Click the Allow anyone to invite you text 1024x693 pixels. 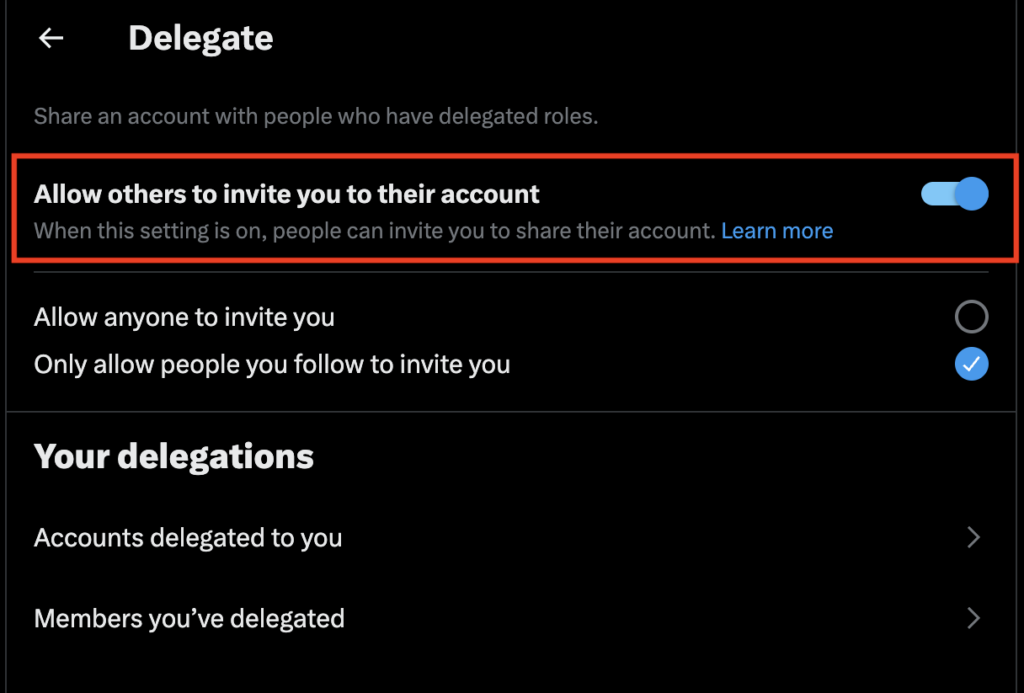tap(184, 318)
